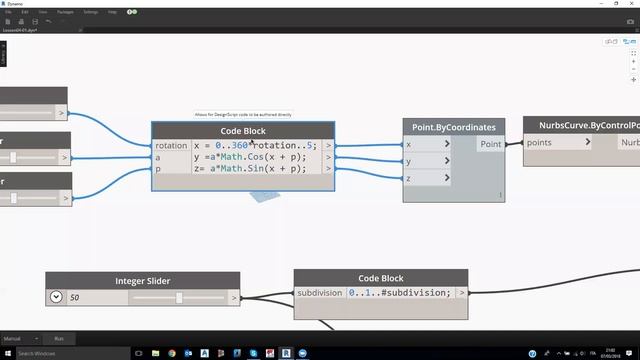This screenshot has height=360, width=640.
Task: Click the x = 0..360*rotation..5 code line
Action: point(256,145)
